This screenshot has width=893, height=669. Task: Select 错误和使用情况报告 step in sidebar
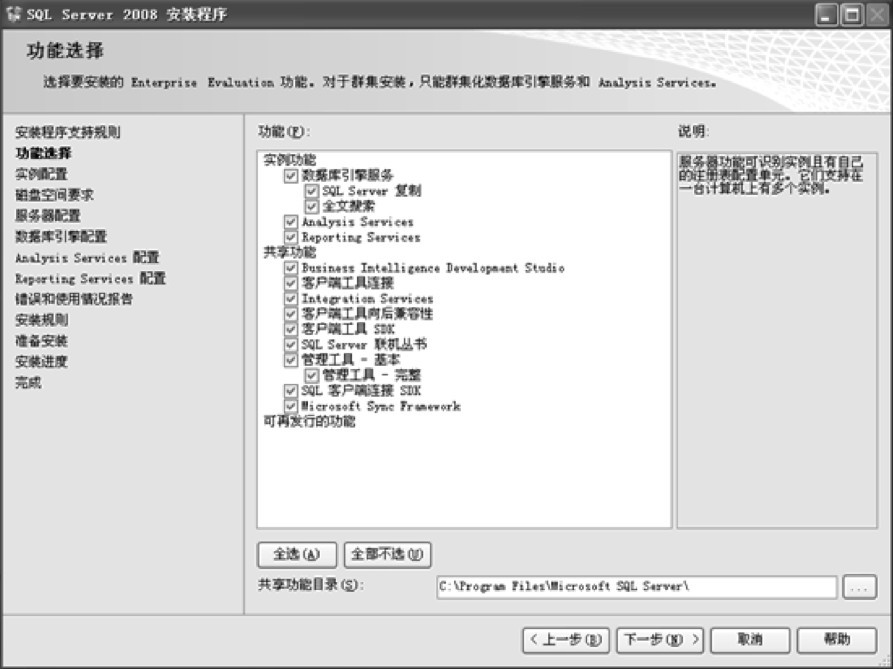click(74, 299)
